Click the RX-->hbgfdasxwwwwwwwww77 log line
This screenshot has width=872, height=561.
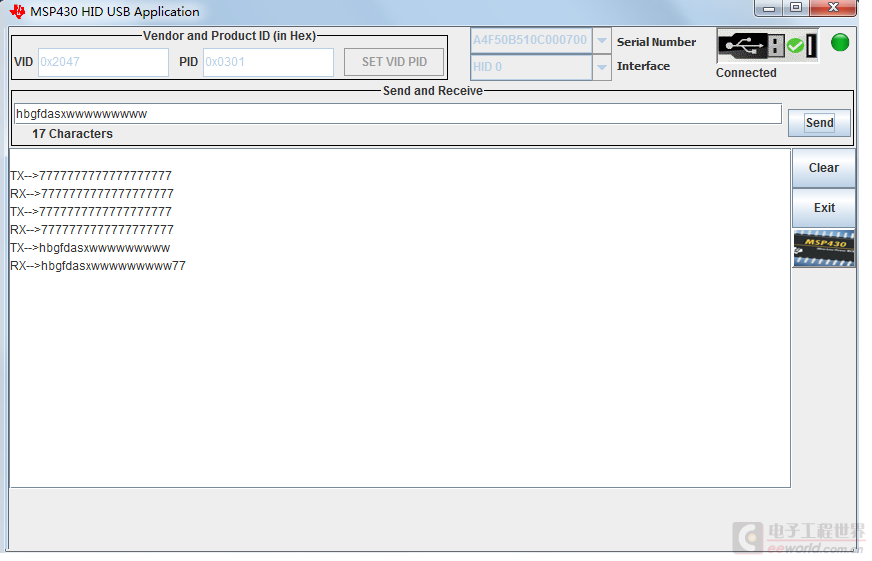coord(98,266)
